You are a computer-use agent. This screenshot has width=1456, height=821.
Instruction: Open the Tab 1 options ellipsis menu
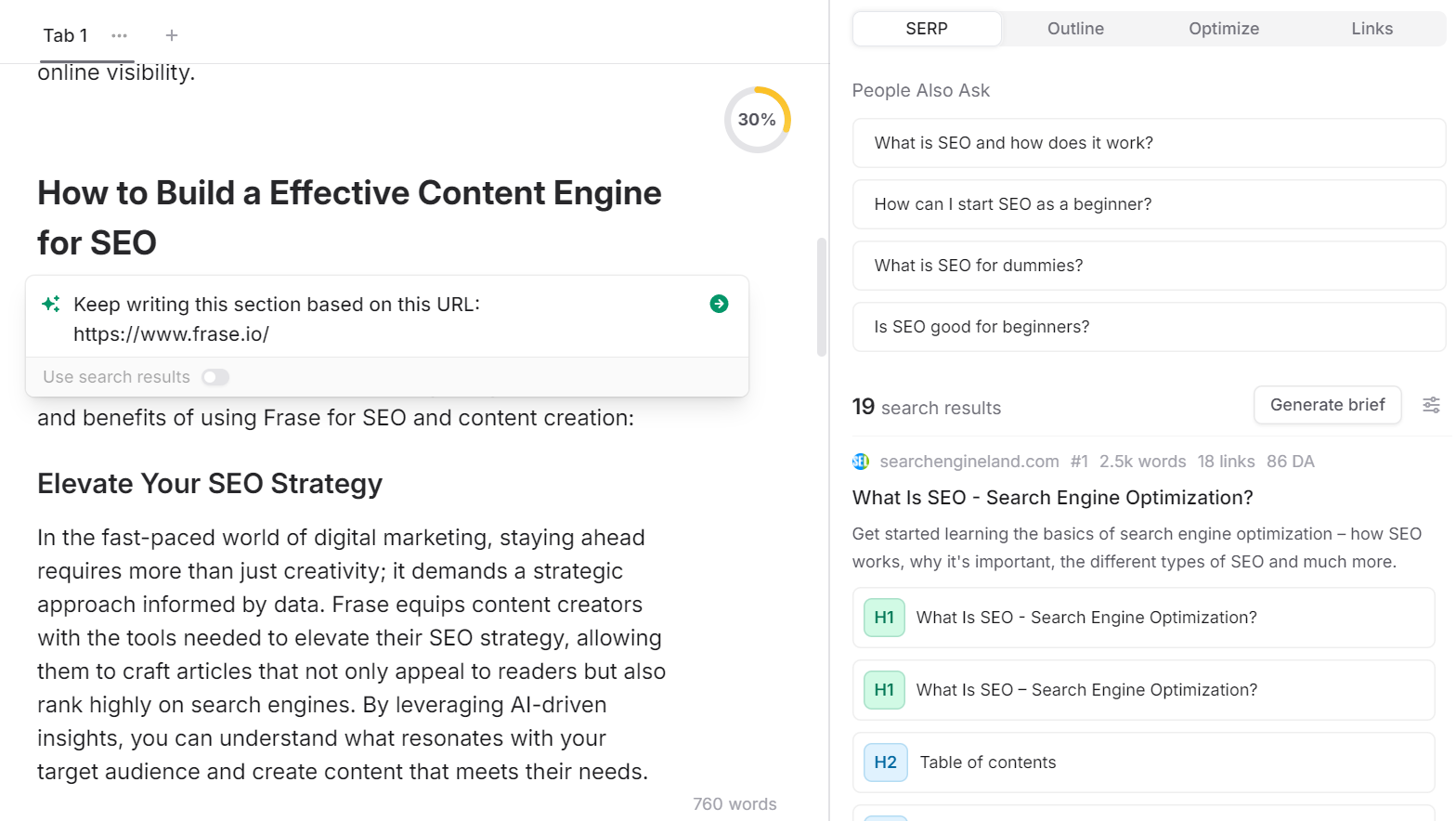[x=119, y=35]
